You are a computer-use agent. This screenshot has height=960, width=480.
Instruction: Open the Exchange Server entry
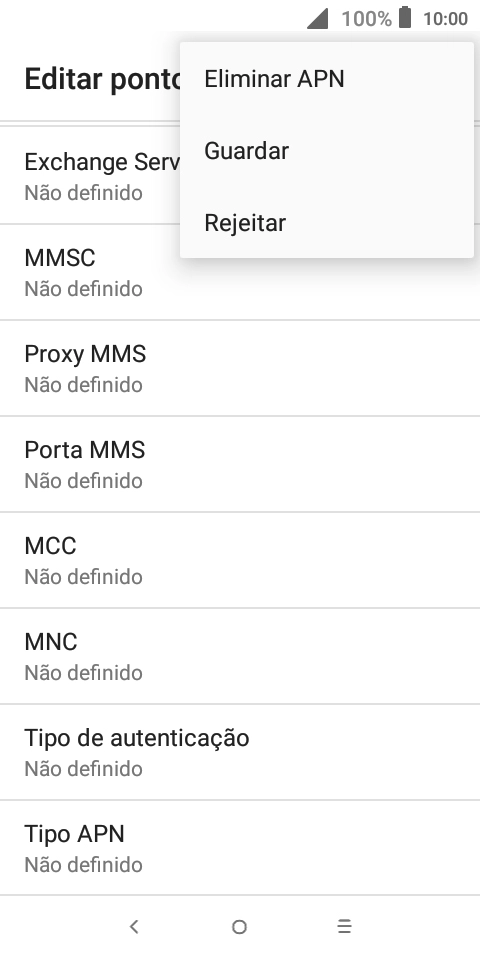coord(90,176)
